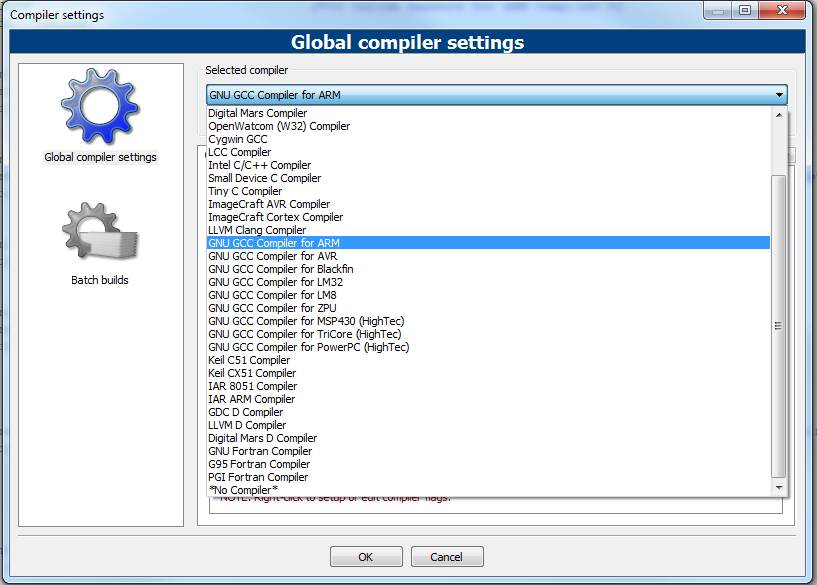Pick G95 Fortran Compiler
Viewport: 817px width, 585px height.
coord(488,465)
